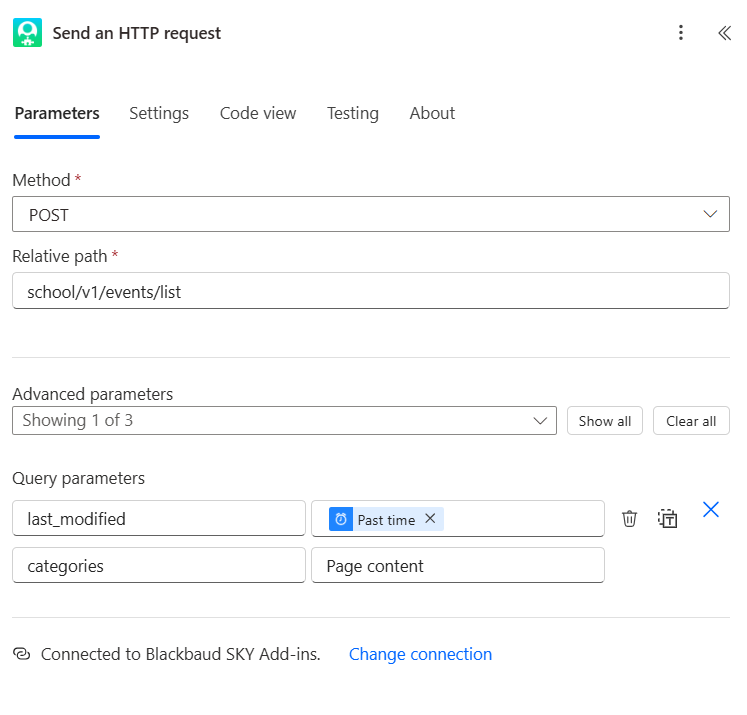Select the About tab
The image size is (747, 715).
[432, 113]
